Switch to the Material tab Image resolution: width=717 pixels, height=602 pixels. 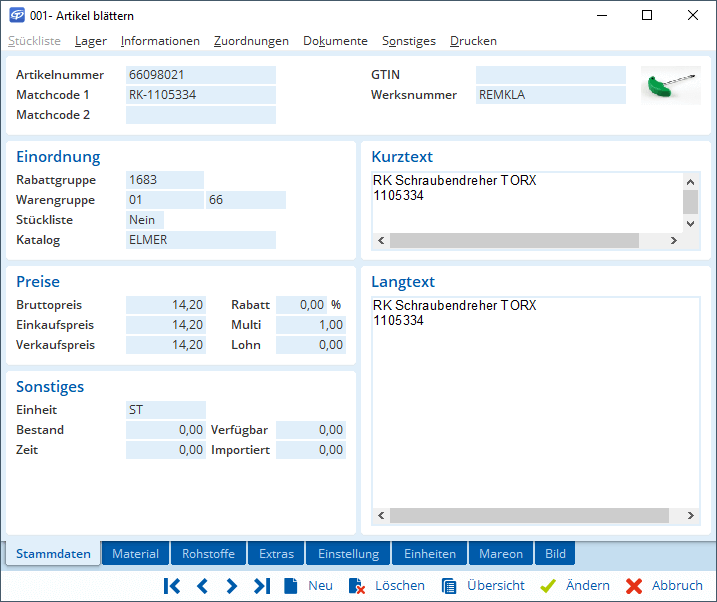(135, 554)
